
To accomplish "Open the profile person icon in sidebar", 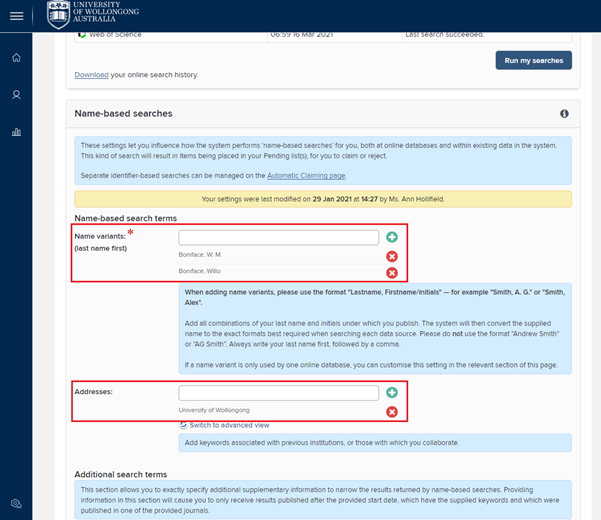I will (16, 95).
